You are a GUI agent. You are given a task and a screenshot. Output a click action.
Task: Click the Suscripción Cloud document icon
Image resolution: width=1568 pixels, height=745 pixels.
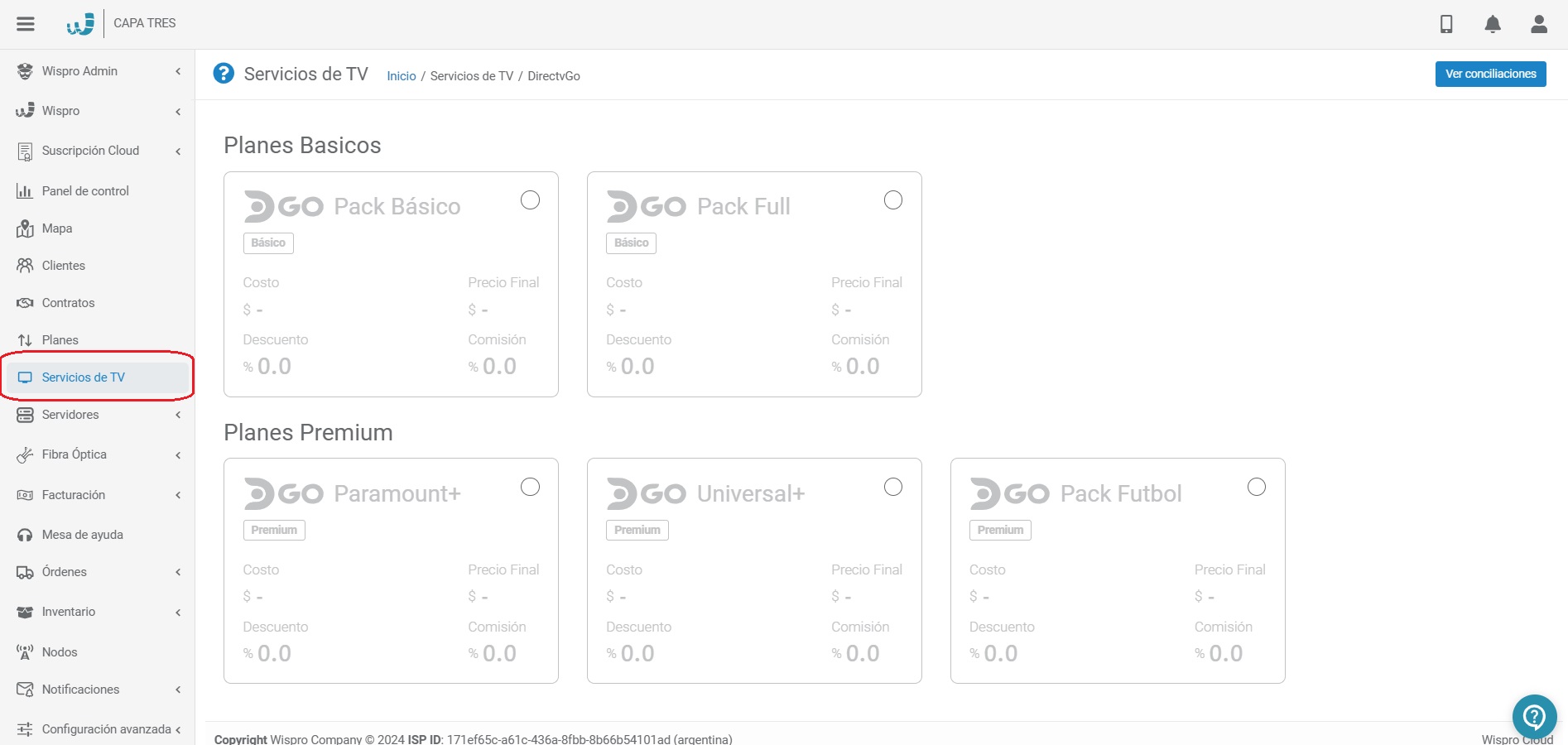tap(25, 151)
